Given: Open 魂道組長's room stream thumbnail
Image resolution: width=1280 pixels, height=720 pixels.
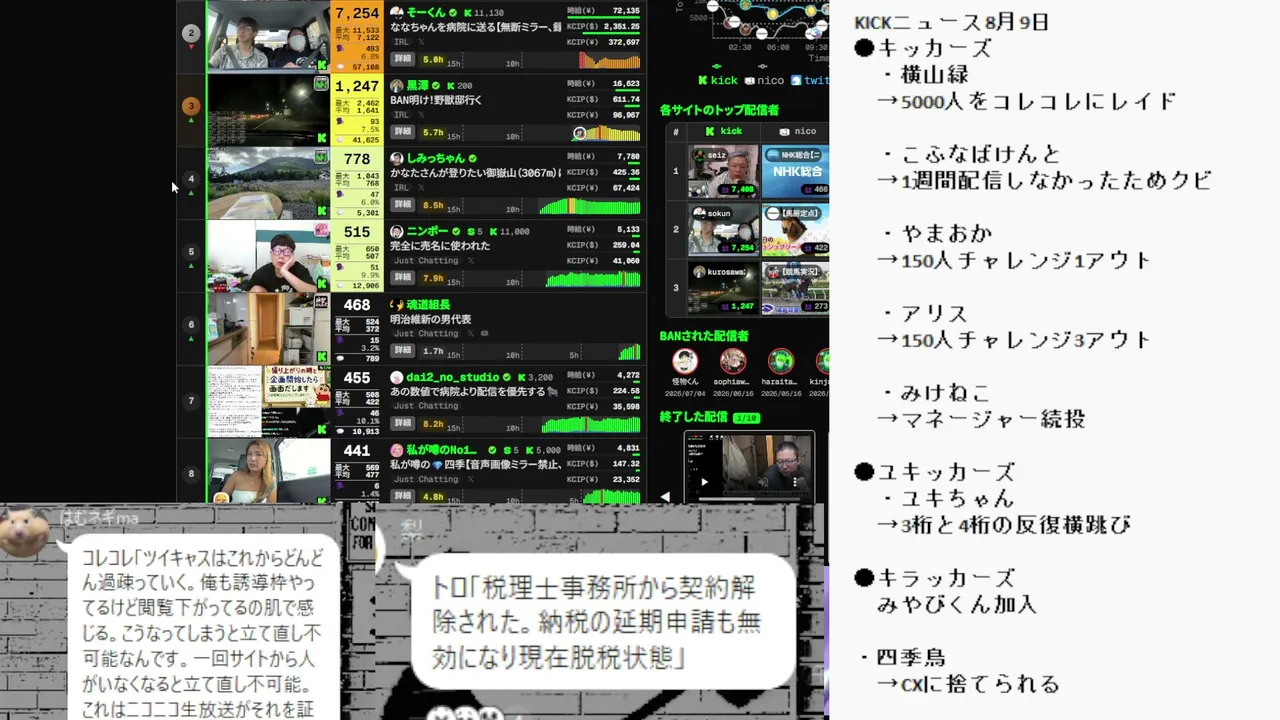Looking at the screenshot, I should 268,329.
